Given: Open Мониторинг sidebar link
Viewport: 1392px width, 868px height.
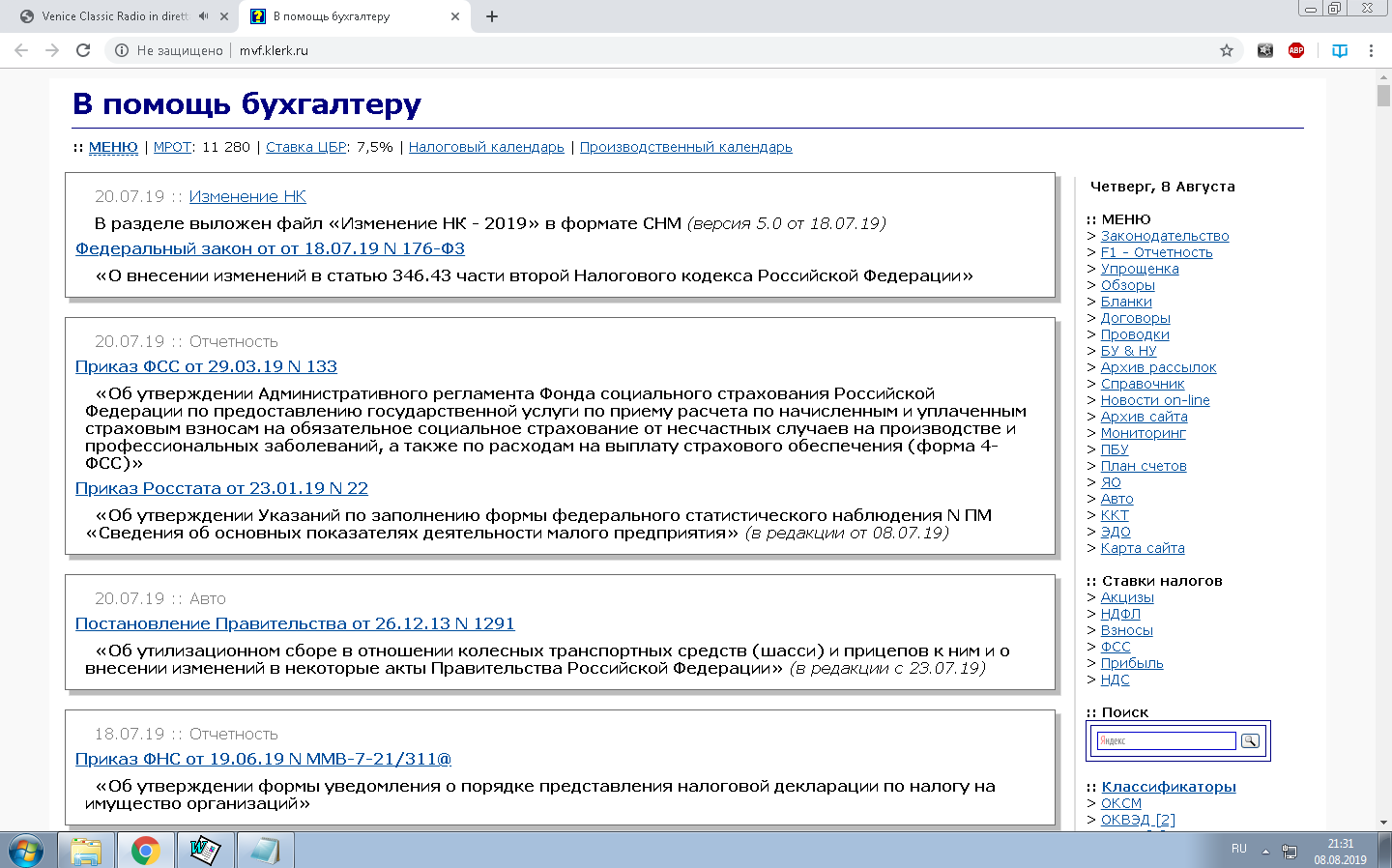Looking at the screenshot, I should (1144, 433).
